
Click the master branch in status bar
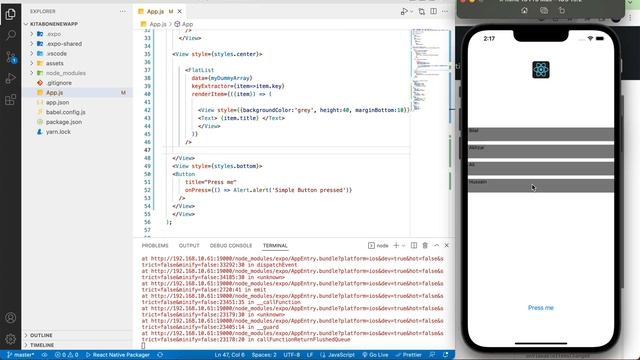tap(21, 355)
